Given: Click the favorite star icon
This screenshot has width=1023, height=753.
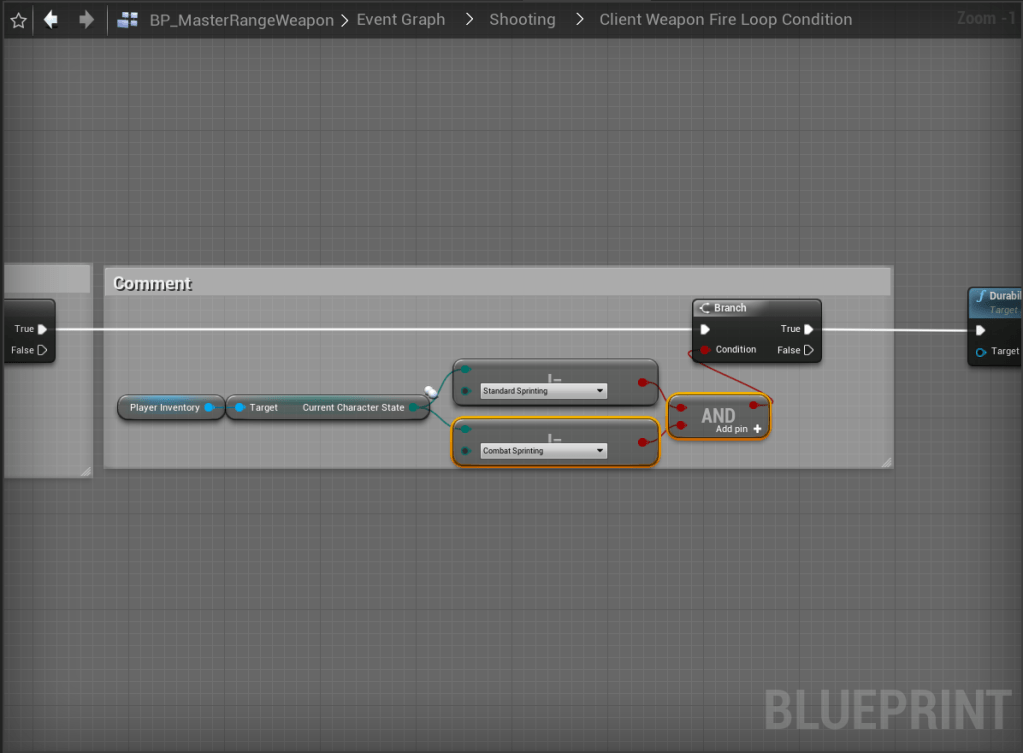Looking at the screenshot, I should point(18,20).
